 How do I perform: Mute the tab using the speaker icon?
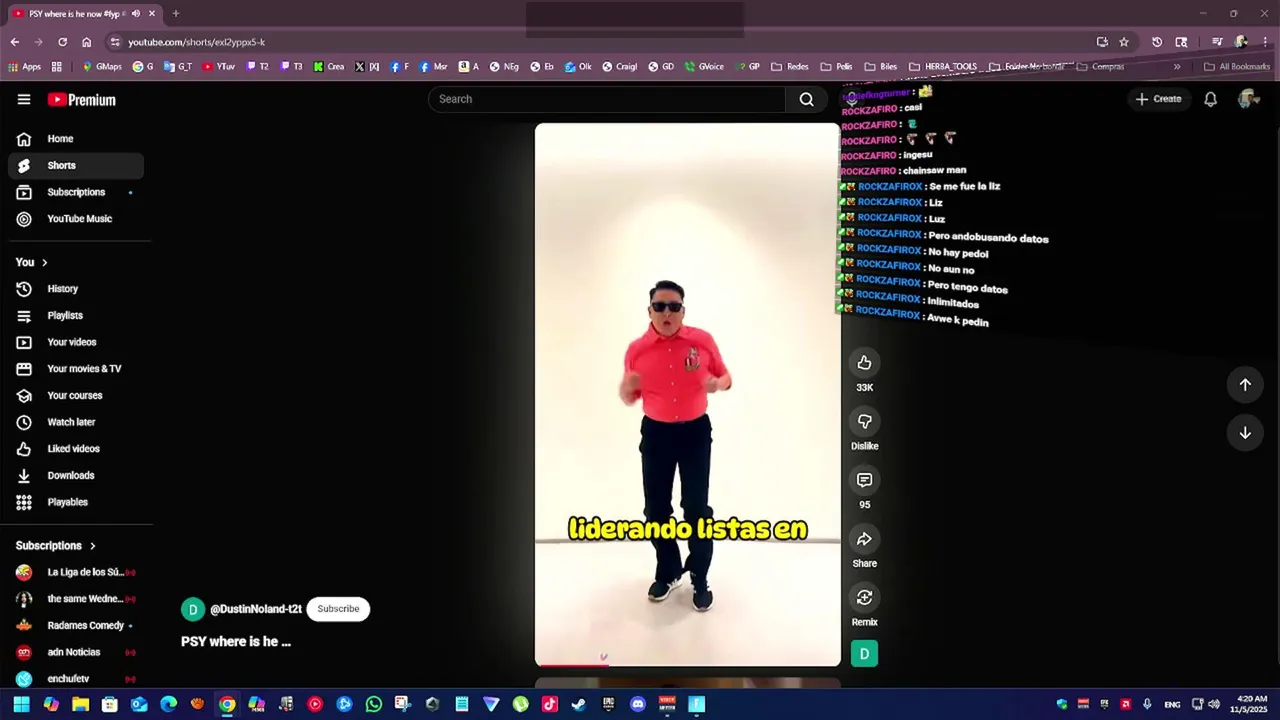136,14
